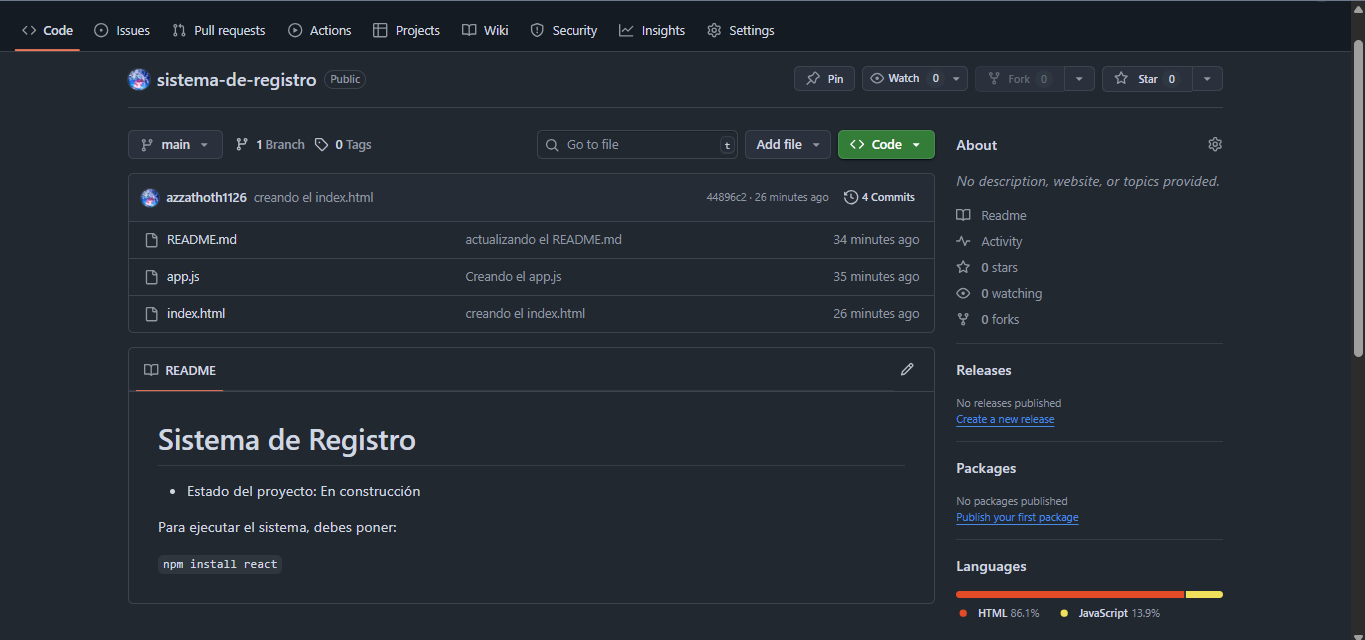Go to Pull requests tab
Screen dimensions: 1365x640
tap(219, 30)
